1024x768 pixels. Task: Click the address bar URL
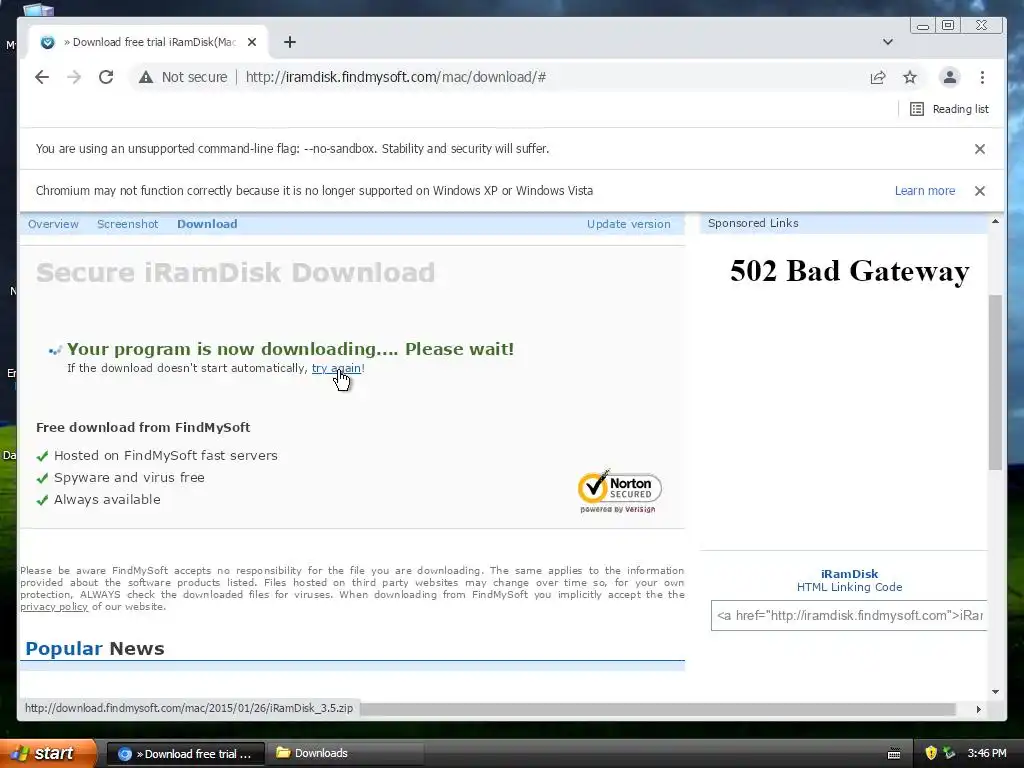pos(396,77)
